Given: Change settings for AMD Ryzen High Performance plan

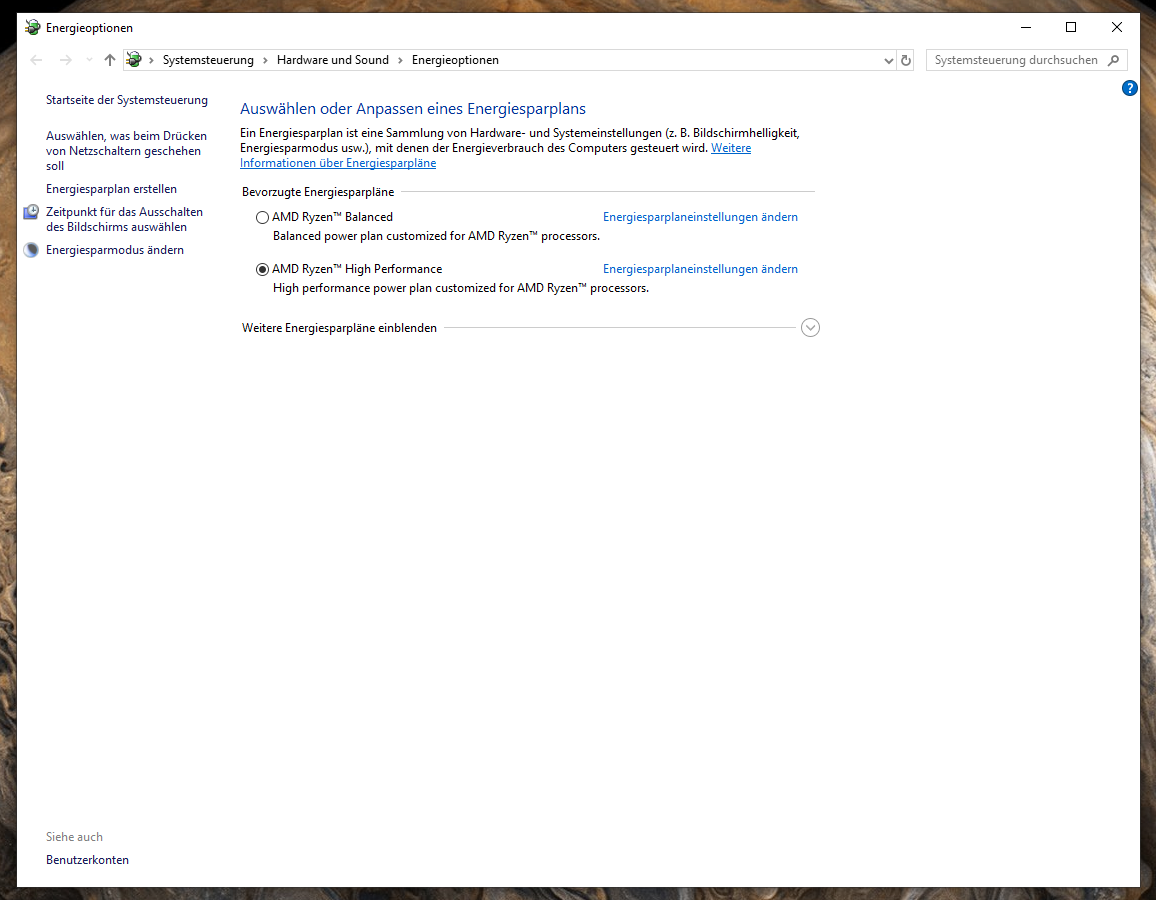Looking at the screenshot, I should coord(700,269).
